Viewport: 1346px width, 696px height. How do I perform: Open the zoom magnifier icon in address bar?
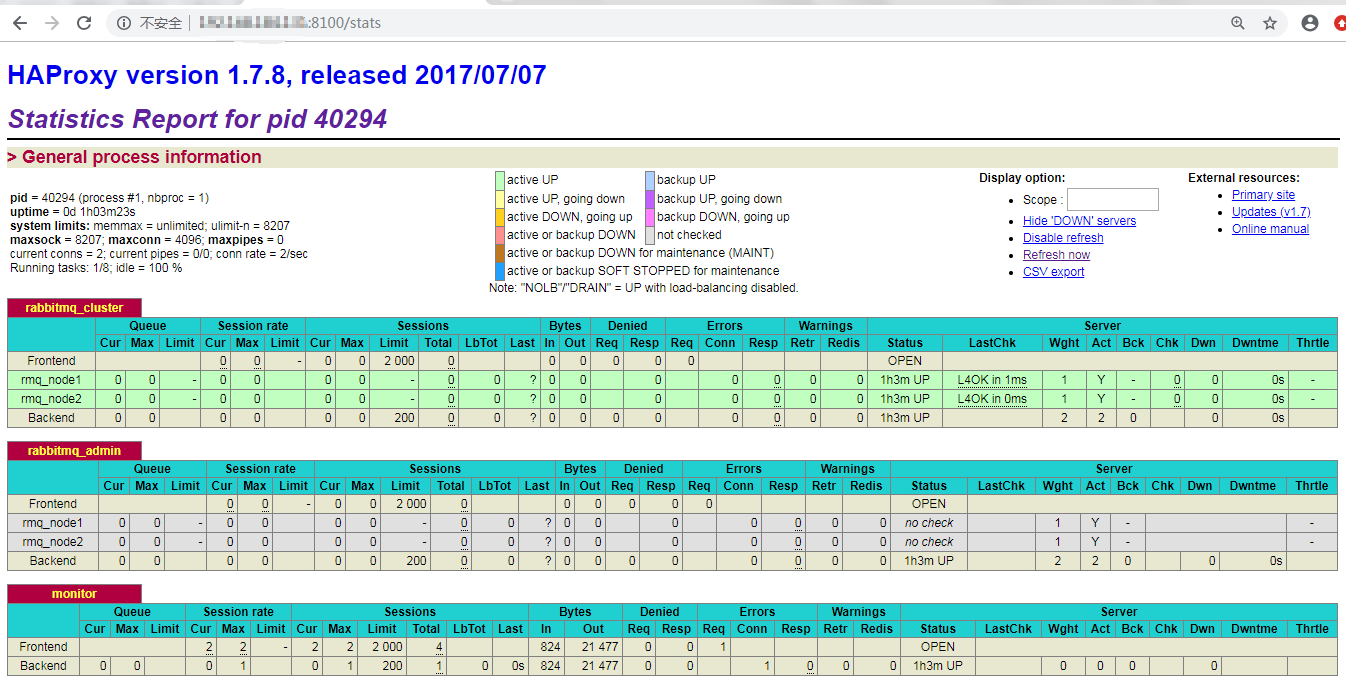point(1238,23)
